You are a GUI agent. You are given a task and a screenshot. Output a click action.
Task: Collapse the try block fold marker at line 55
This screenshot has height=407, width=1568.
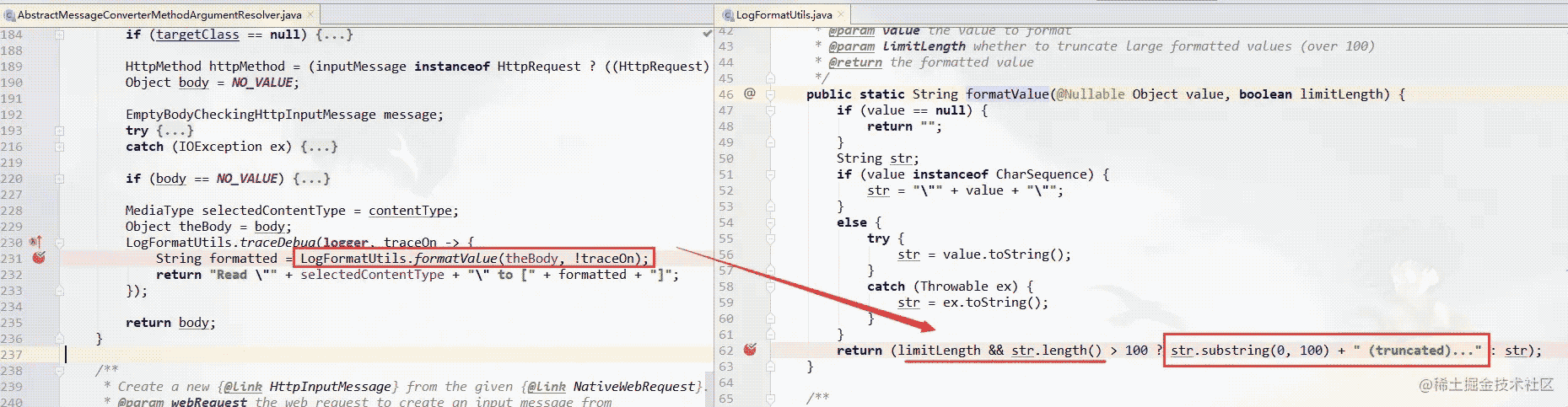770,238
